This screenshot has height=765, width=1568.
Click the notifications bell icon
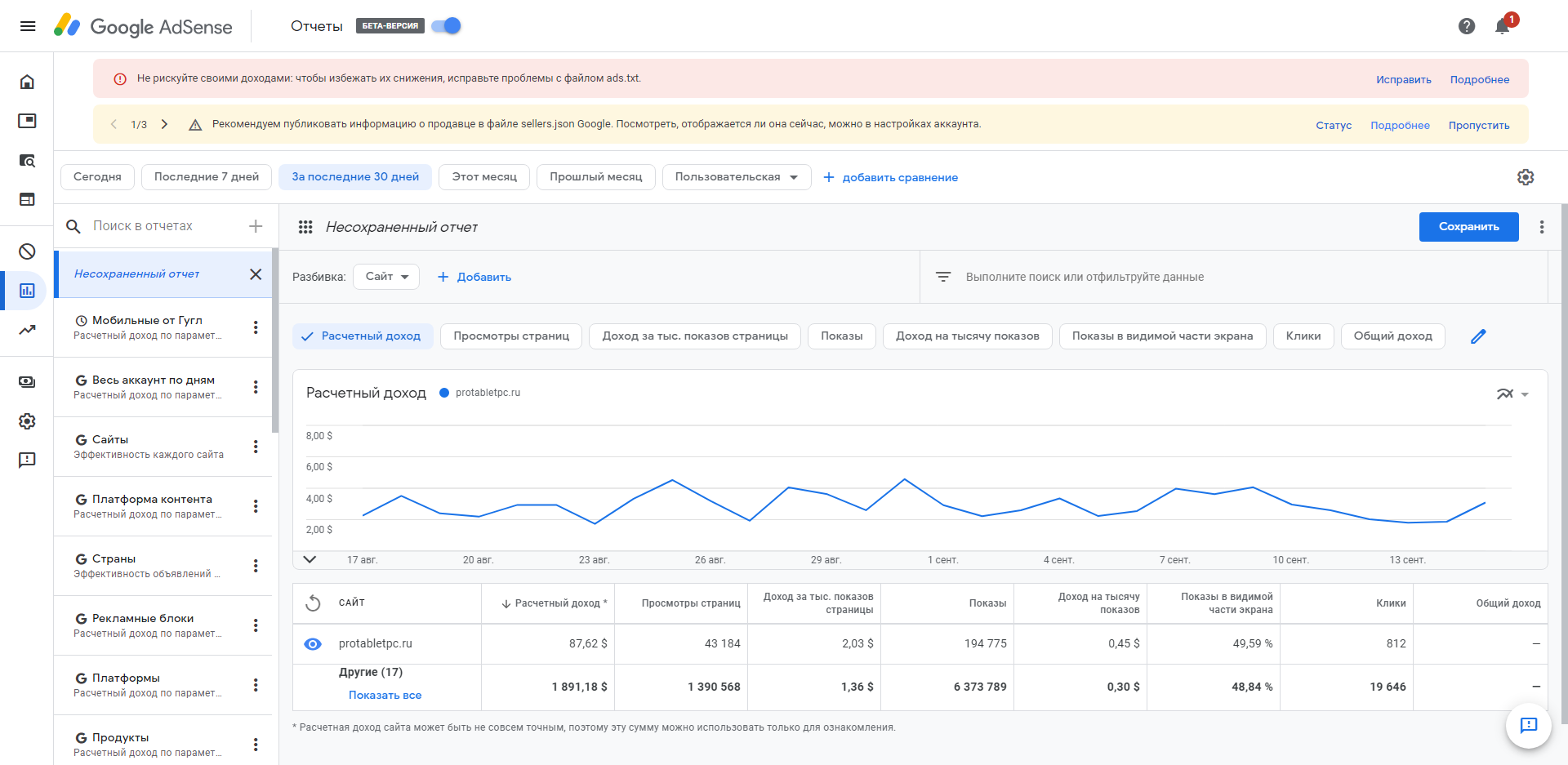coord(1502,26)
